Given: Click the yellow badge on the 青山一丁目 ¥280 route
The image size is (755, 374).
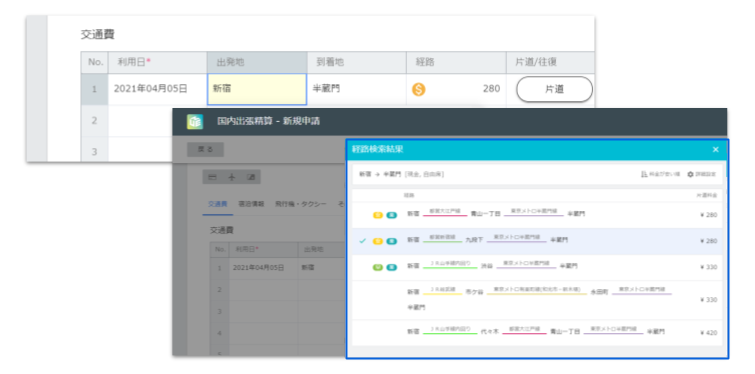Looking at the screenshot, I should (x=378, y=215).
